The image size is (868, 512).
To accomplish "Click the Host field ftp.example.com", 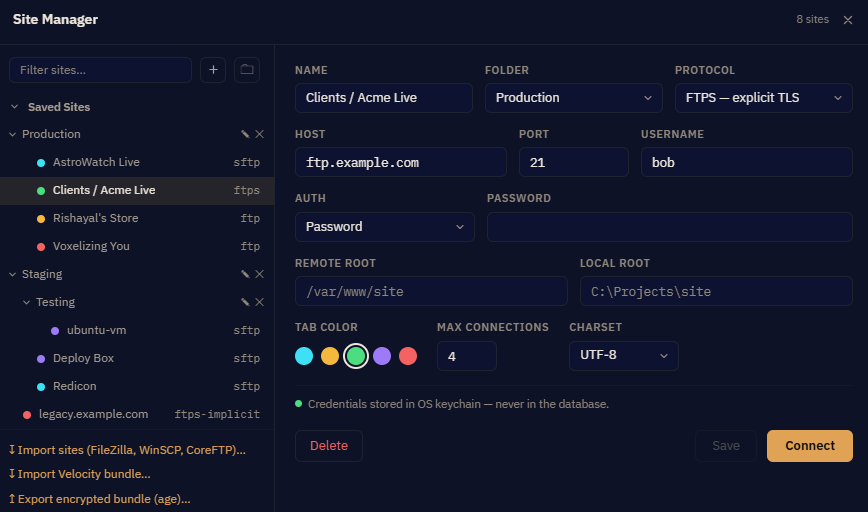I will [401, 162].
